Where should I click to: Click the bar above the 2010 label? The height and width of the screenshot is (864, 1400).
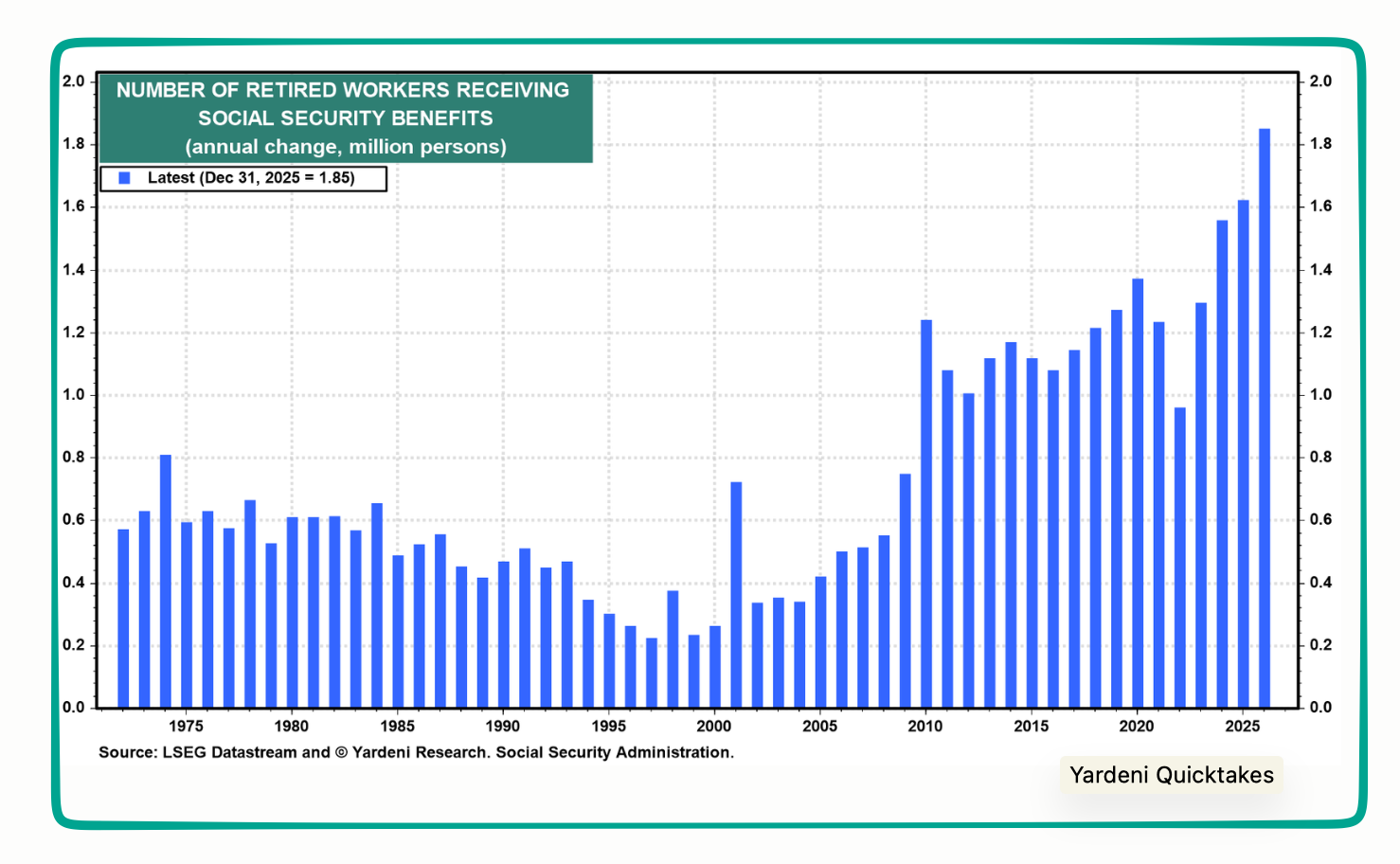click(x=926, y=513)
